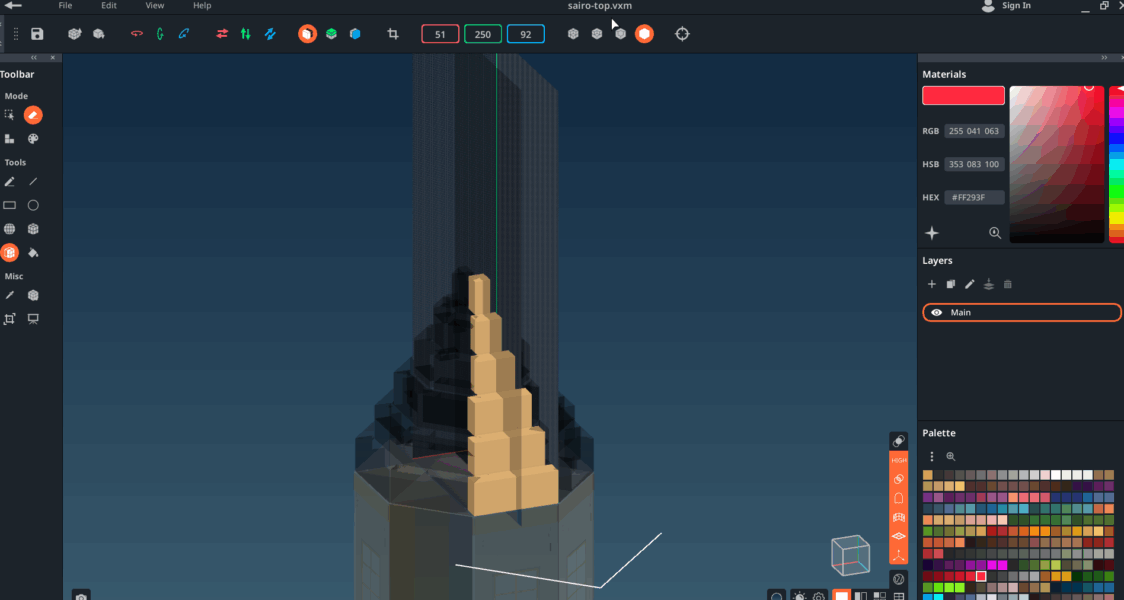Select the blue cube view icon
The width and height of the screenshot is (1124, 600).
click(355, 34)
